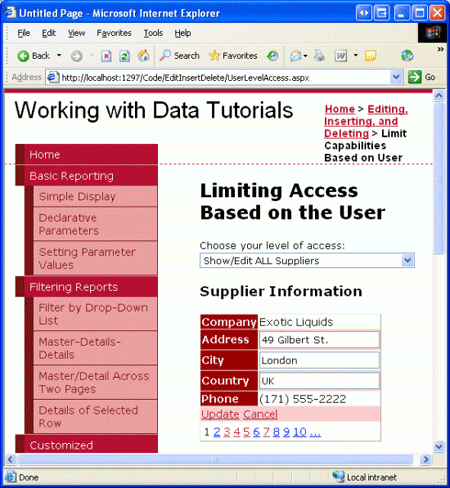Click the Cancel link
Image resolution: width=450 pixels, height=488 pixels.
pyautogui.click(x=260, y=414)
